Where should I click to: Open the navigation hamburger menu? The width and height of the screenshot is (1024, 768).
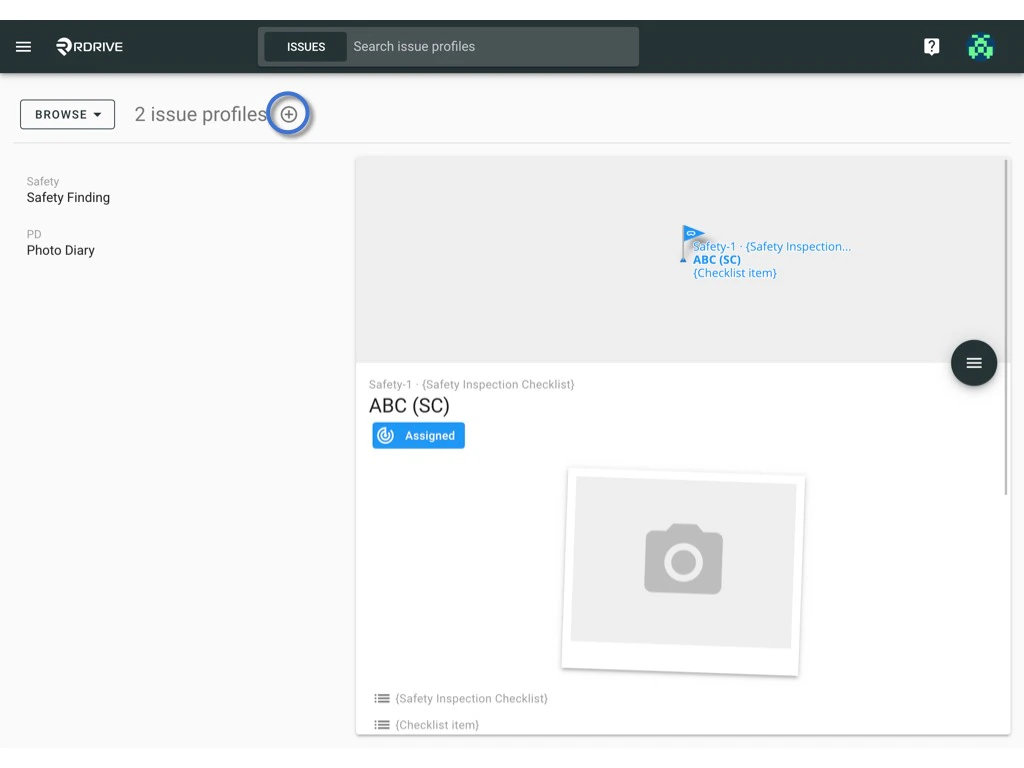(23, 46)
